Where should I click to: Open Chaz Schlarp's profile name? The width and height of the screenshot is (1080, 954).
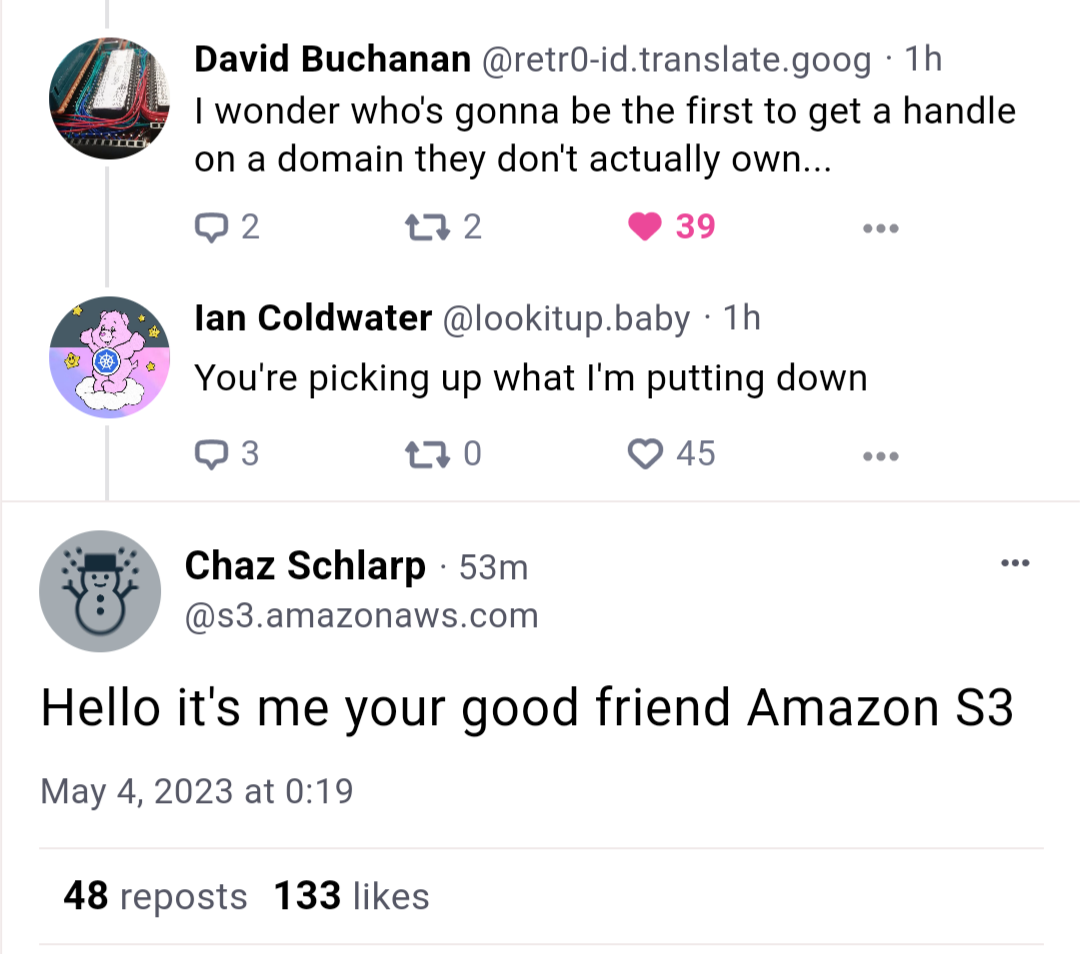point(305,566)
